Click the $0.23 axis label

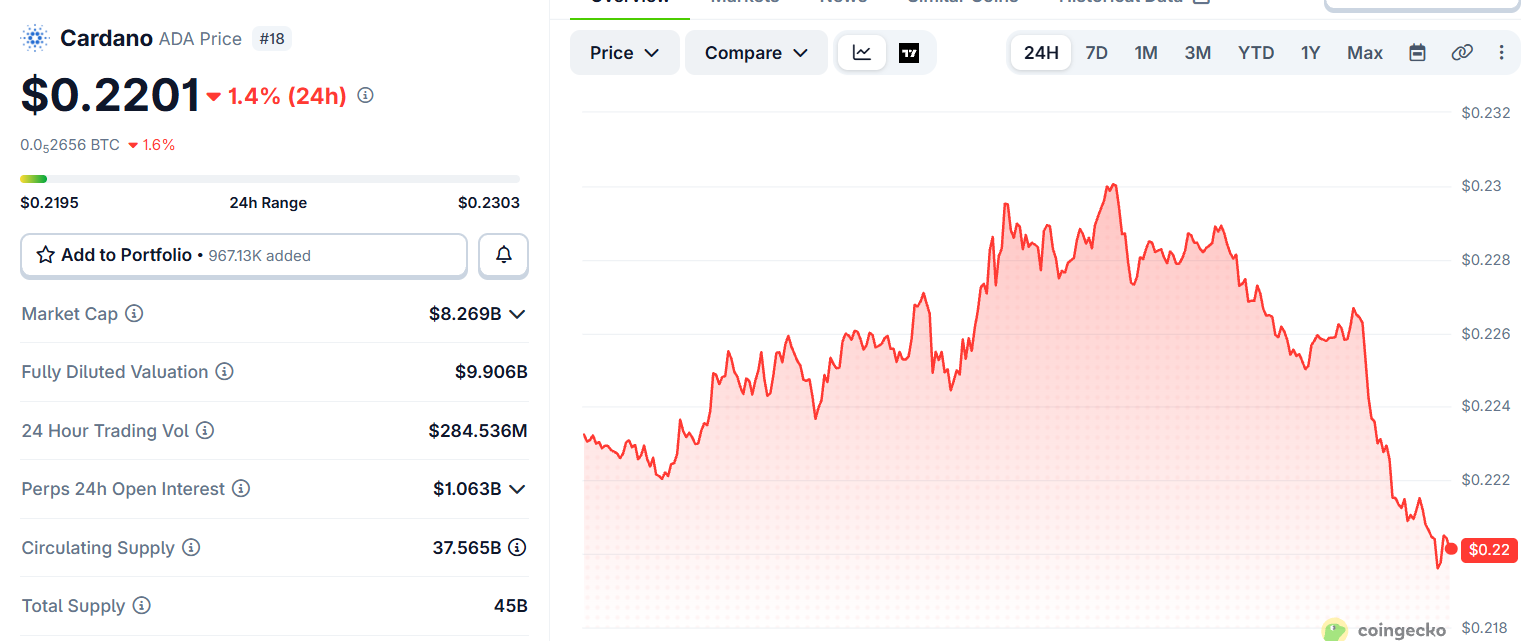click(1482, 186)
